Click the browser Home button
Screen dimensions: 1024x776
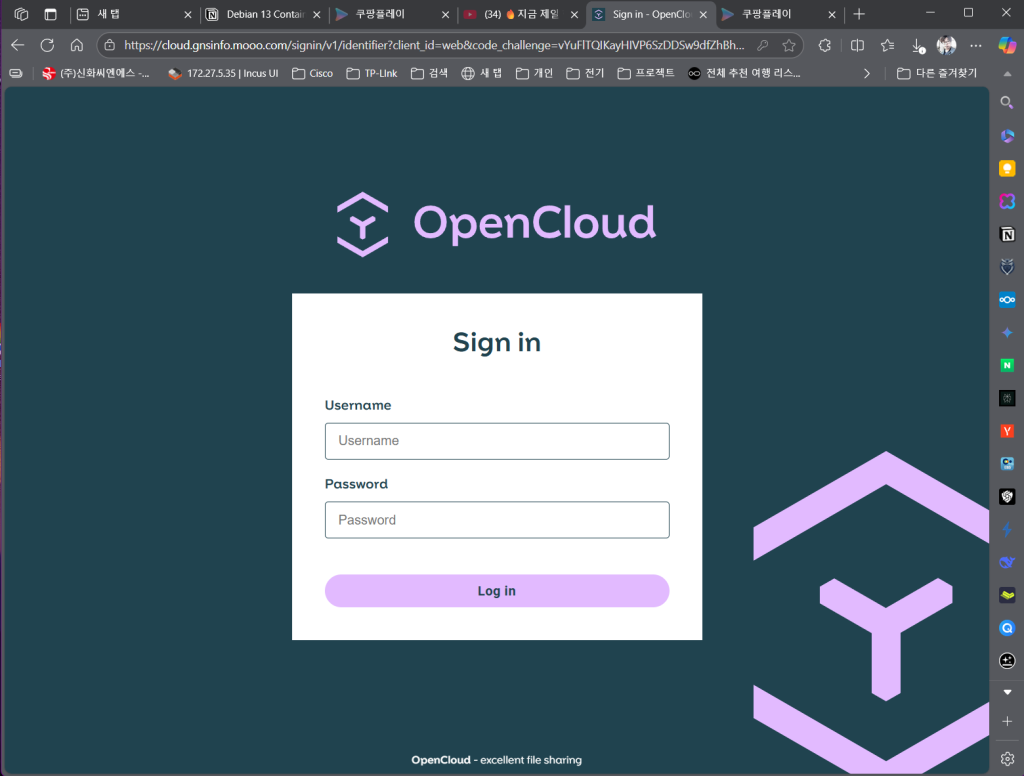[x=79, y=45]
